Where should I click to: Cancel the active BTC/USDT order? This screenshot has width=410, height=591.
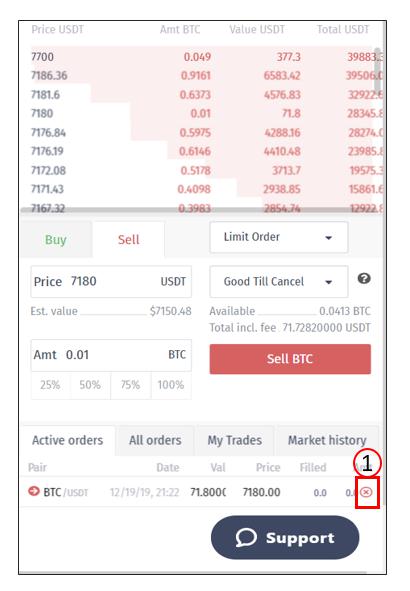pos(366,492)
